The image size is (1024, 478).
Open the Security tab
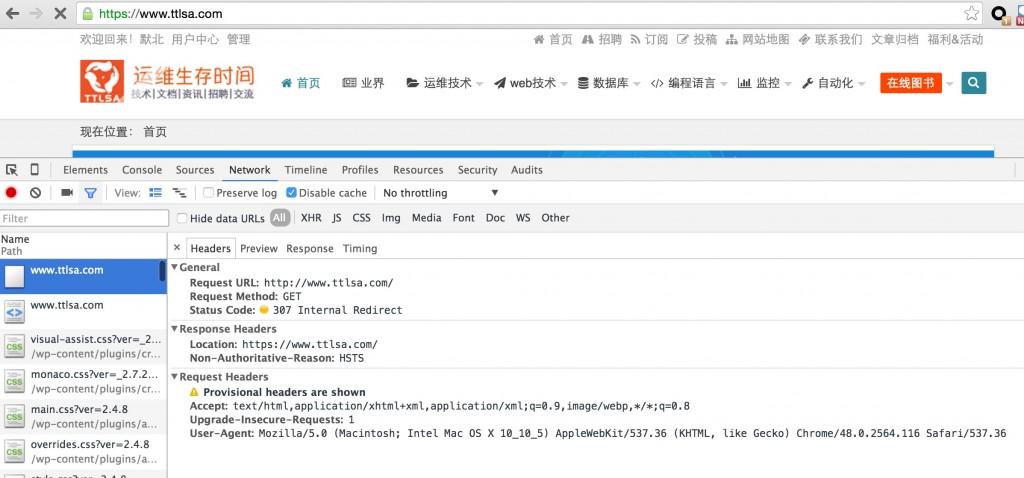[x=477, y=170]
